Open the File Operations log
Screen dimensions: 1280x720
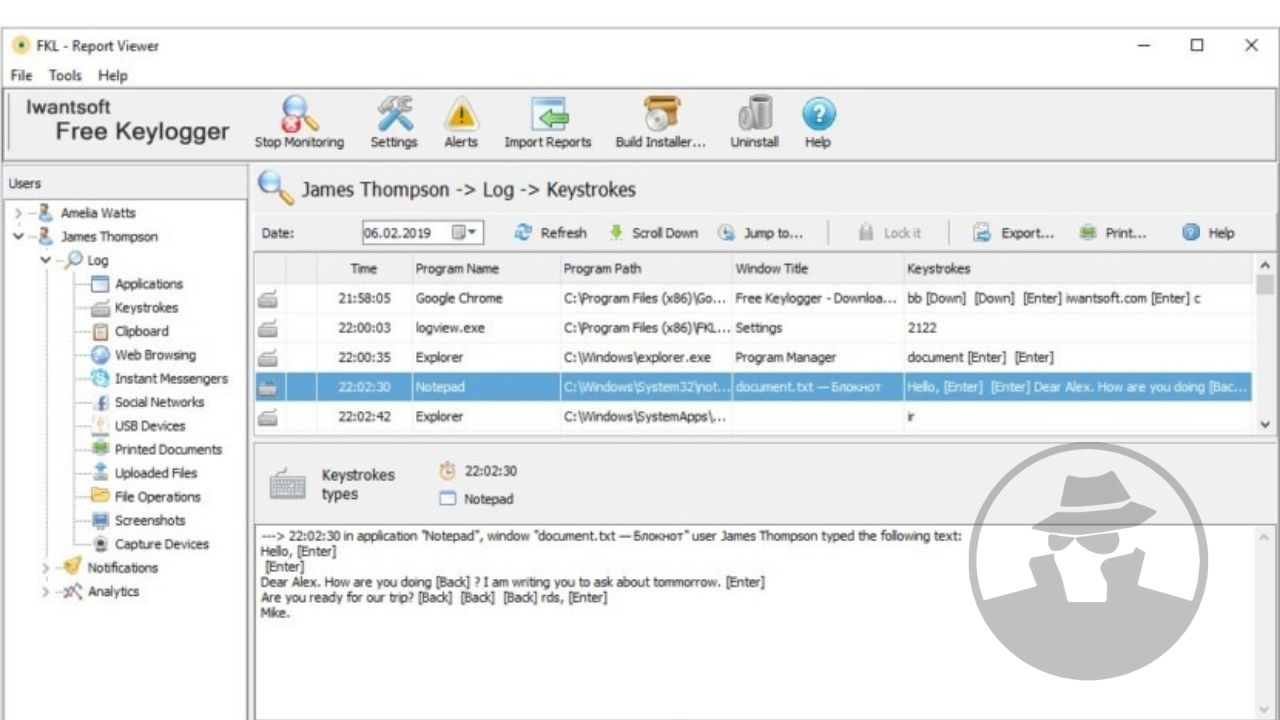[x=157, y=497]
